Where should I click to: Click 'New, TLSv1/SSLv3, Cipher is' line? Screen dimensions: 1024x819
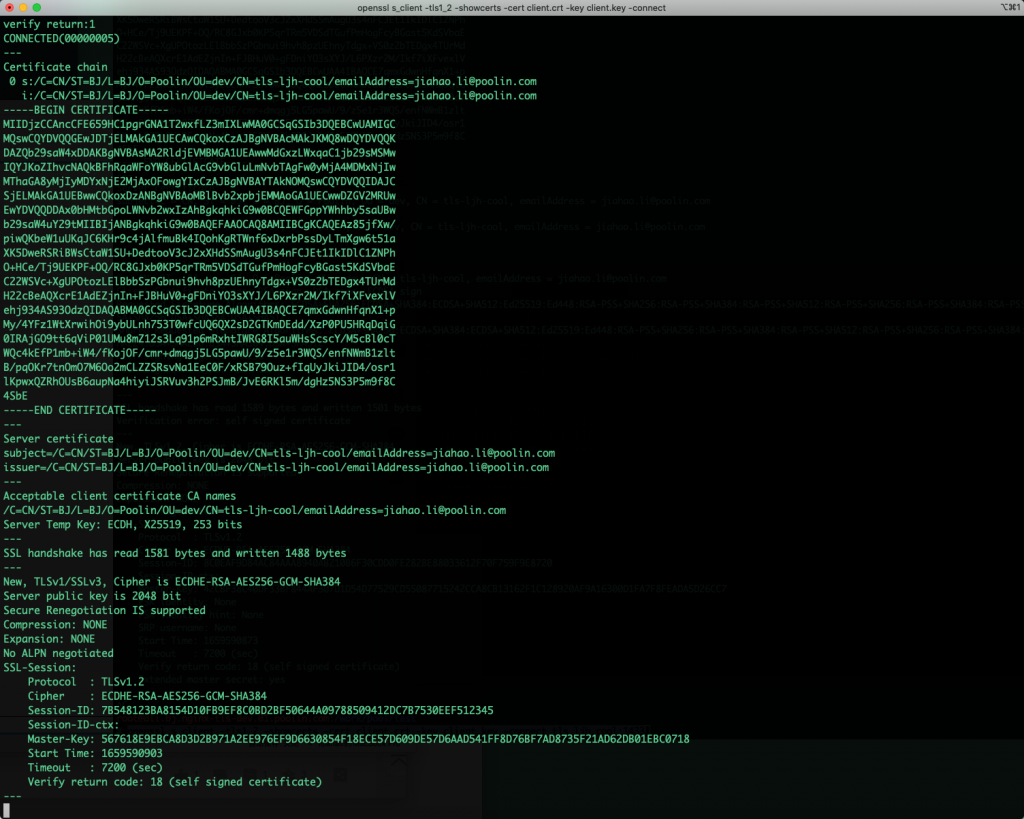pos(172,582)
